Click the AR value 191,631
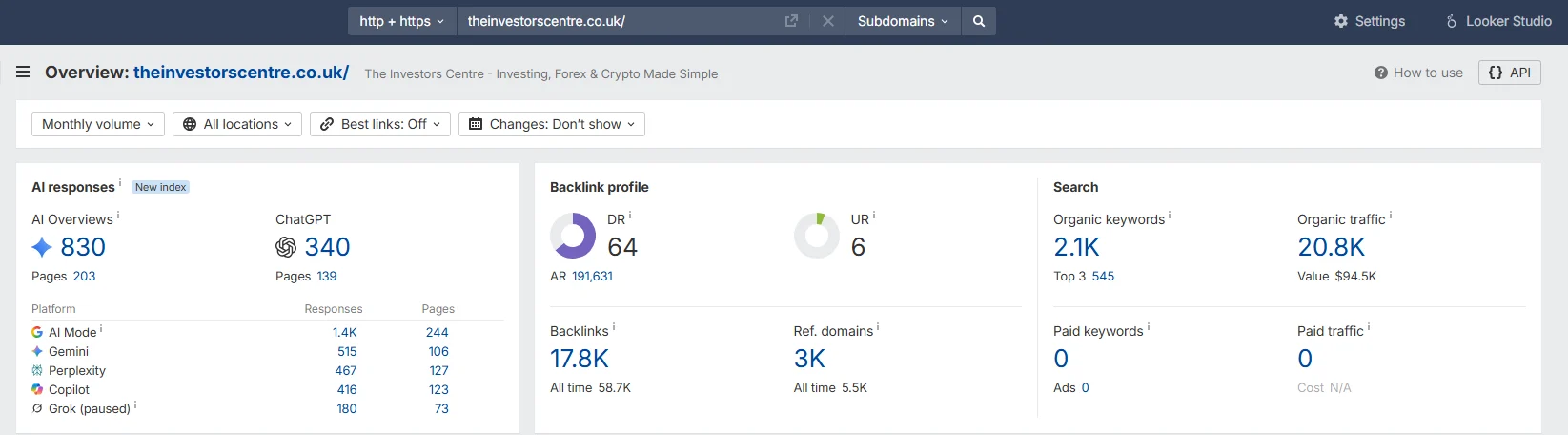Image resolution: width=1568 pixels, height=435 pixels. pyautogui.click(x=593, y=276)
